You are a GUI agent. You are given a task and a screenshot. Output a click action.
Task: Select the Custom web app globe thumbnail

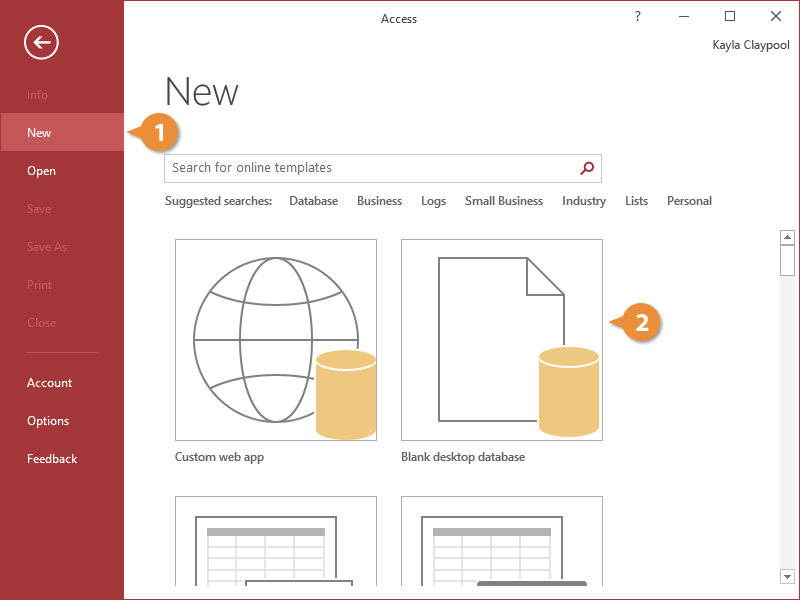tap(276, 340)
